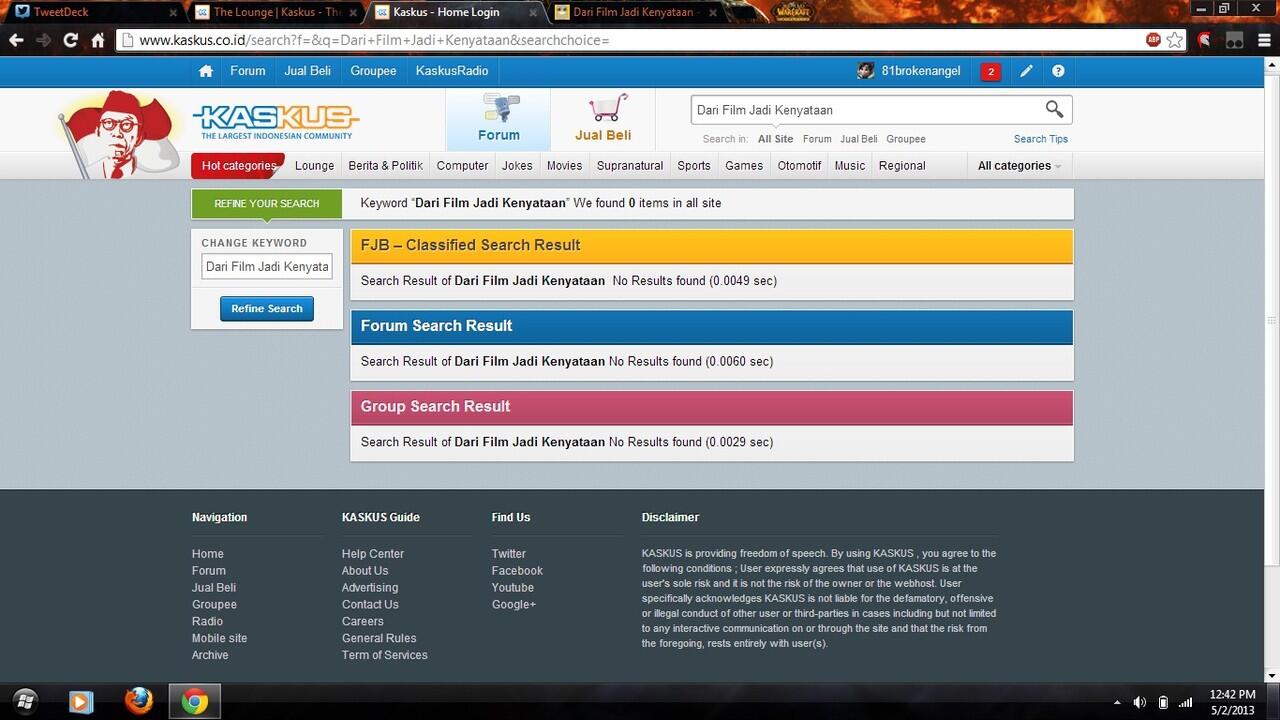This screenshot has width=1280, height=720.
Task: Click the Kaskus home icon in blue bar
Action: point(206,71)
